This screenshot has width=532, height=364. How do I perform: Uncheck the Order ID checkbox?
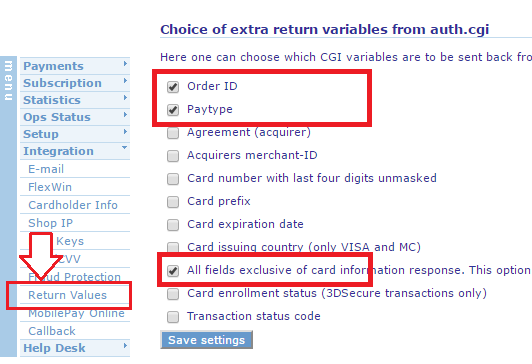click(x=173, y=87)
